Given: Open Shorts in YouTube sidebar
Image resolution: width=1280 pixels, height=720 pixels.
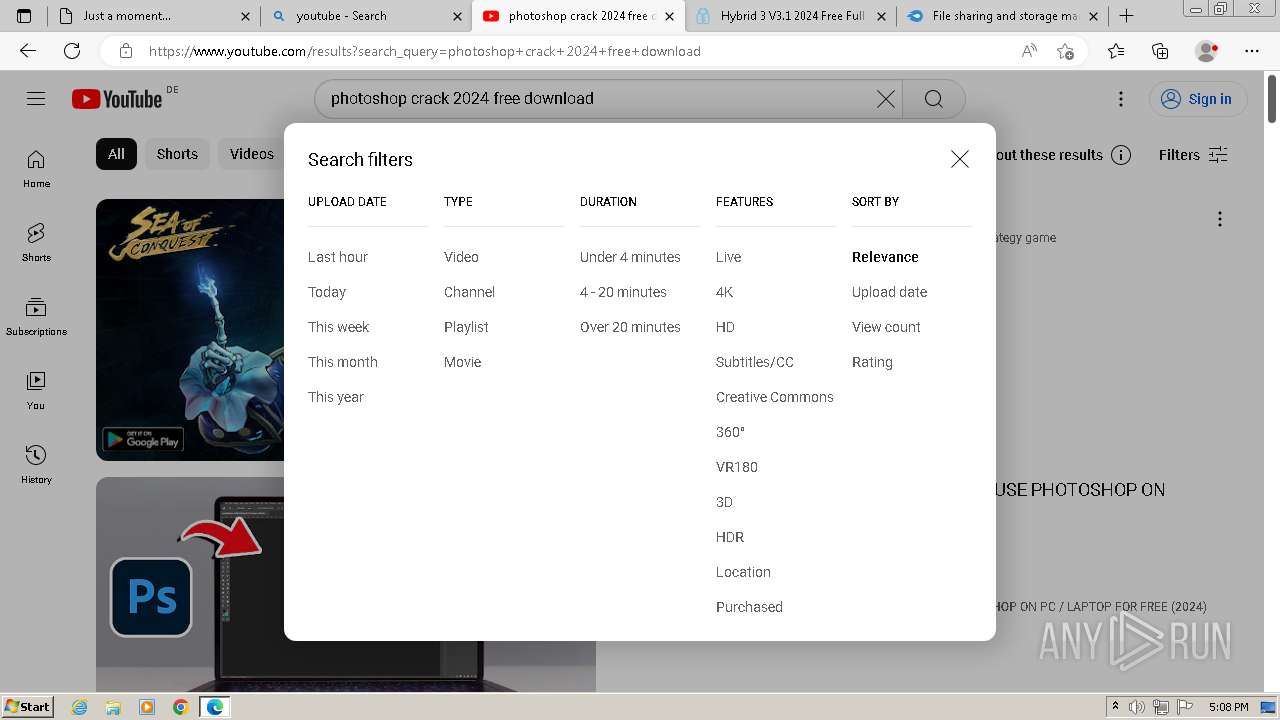Looking at the screenshot, I should click(36, 243).
